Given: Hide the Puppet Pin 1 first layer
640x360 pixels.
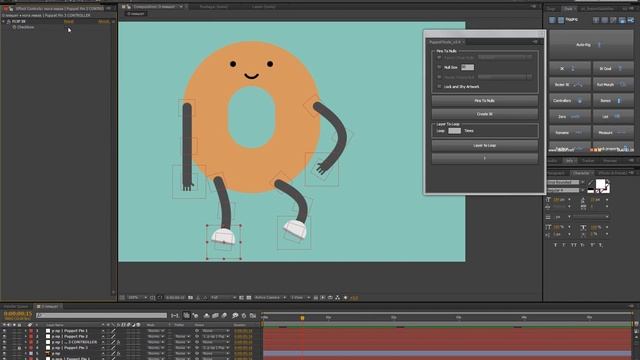Looking at the screenshot, I should coord(4,331).
